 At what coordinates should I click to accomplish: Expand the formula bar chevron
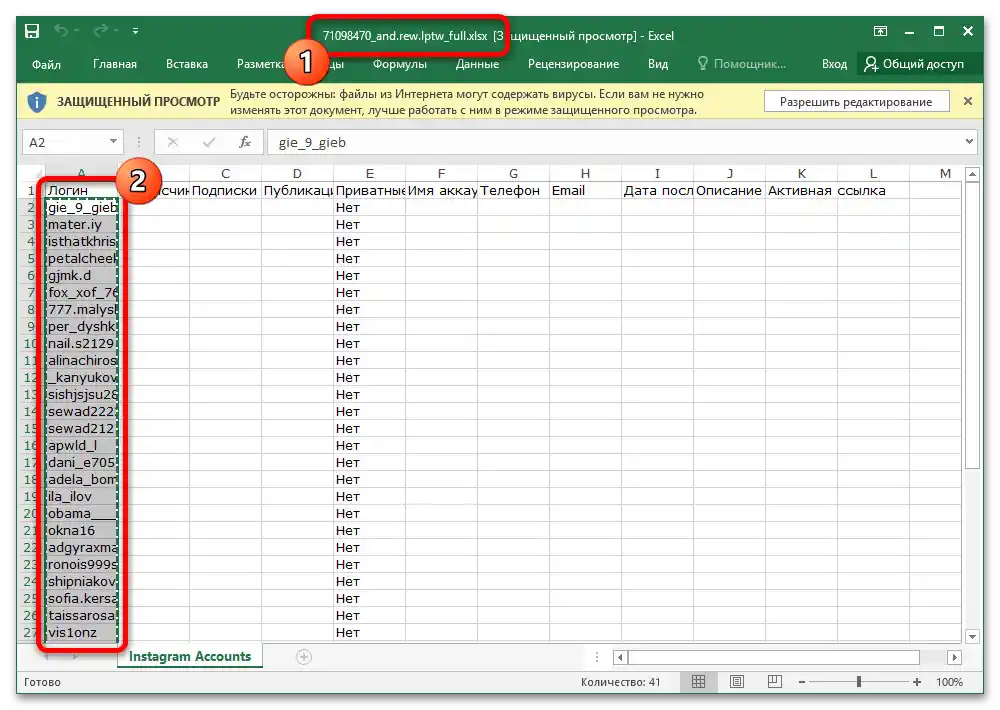pyautogui.click(x=969, y=142)
